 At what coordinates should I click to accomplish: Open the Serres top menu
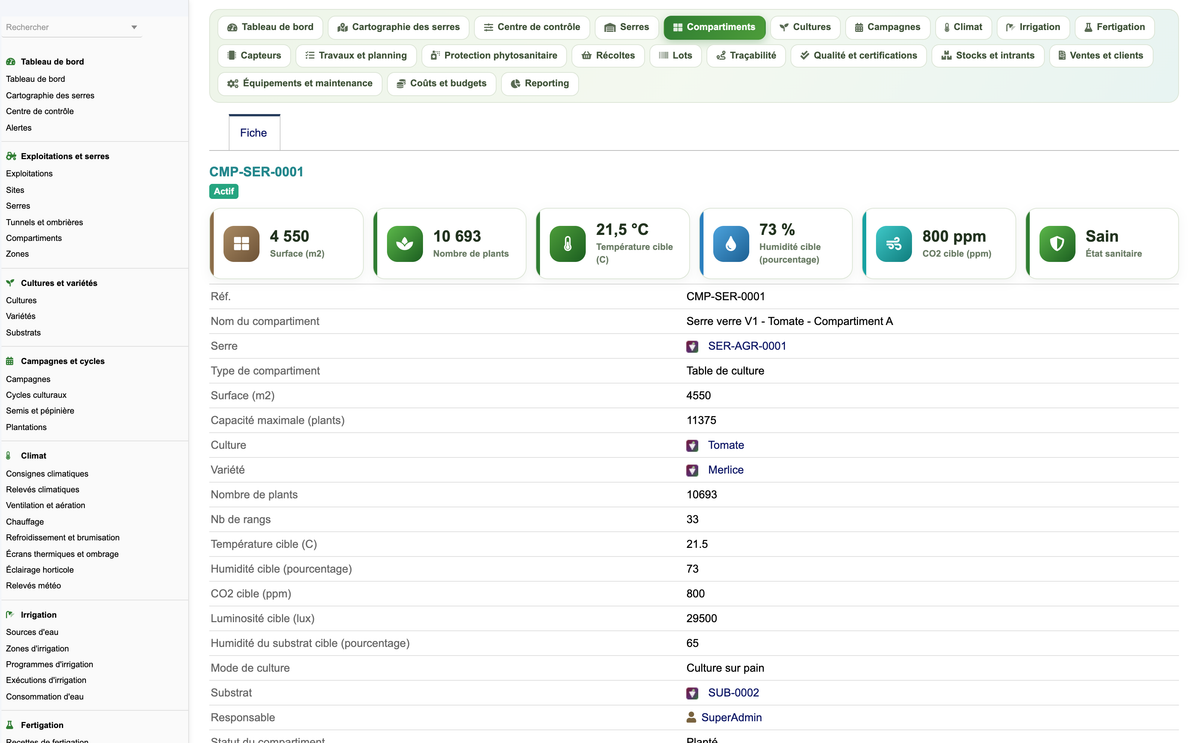(626, 27)
